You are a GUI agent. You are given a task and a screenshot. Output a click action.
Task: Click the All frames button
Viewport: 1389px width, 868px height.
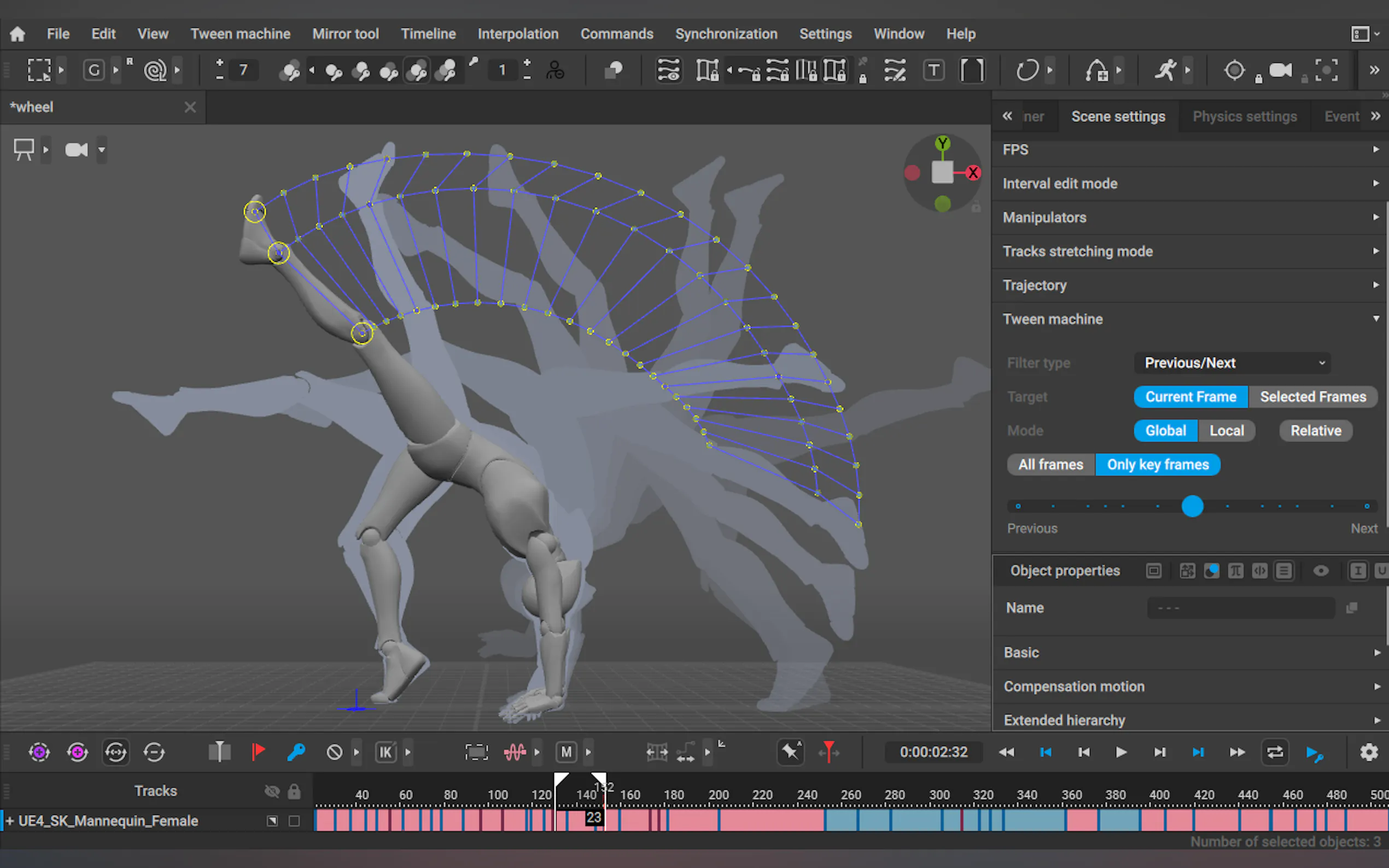(1050, 465)
